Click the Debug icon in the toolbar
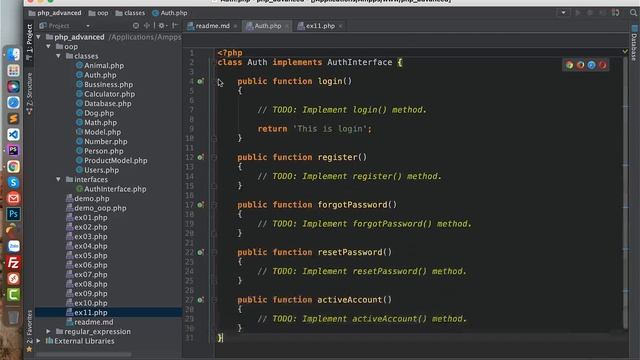Screen dimensions: 640x360 point(590,13)
